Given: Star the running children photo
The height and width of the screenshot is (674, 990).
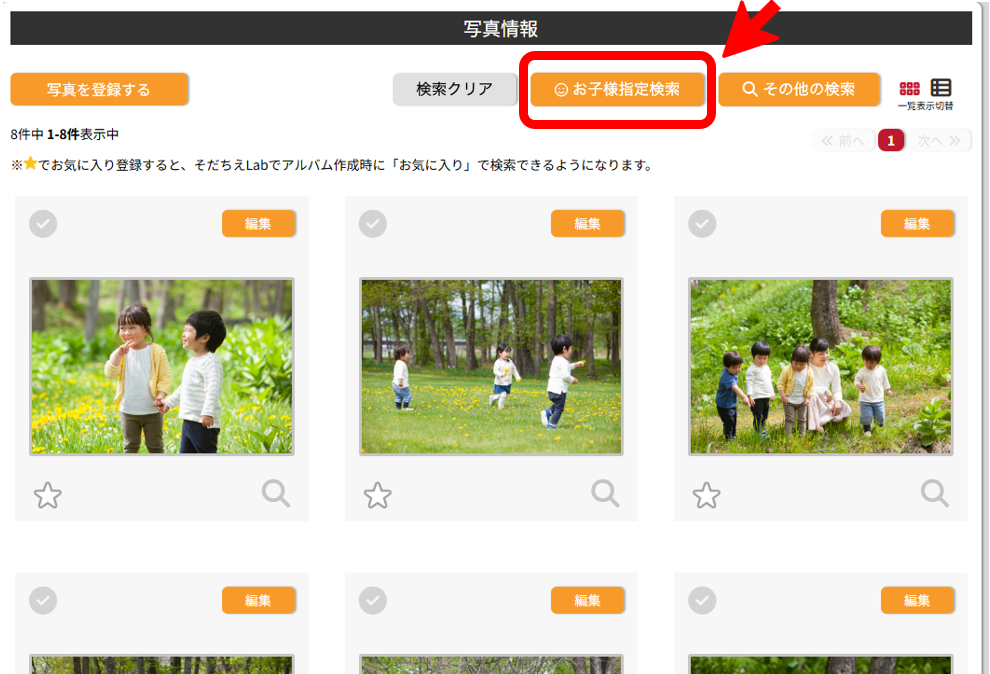Looking at the screenshot, I should [377, 495].
